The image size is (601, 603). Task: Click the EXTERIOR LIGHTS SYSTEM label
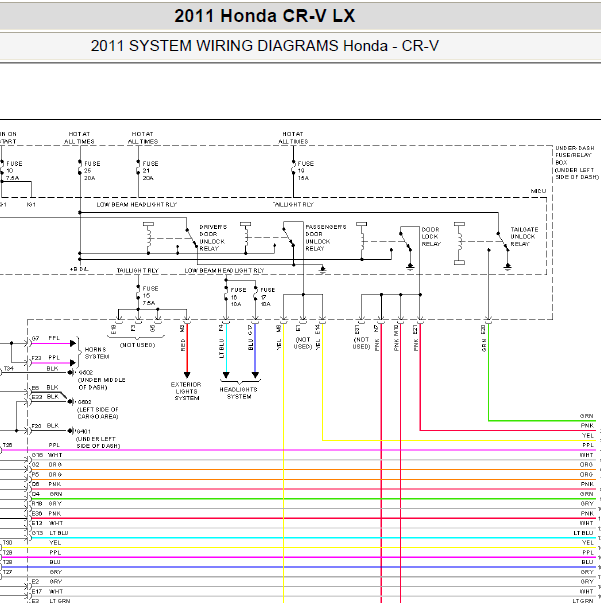click(186, 391)
